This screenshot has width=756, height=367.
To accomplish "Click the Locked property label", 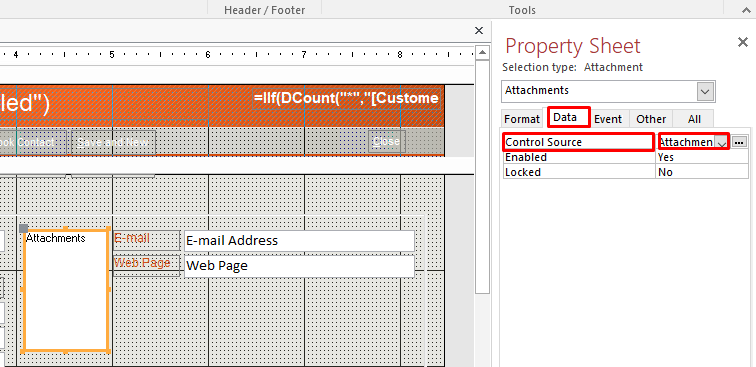I will click(523, 172).
